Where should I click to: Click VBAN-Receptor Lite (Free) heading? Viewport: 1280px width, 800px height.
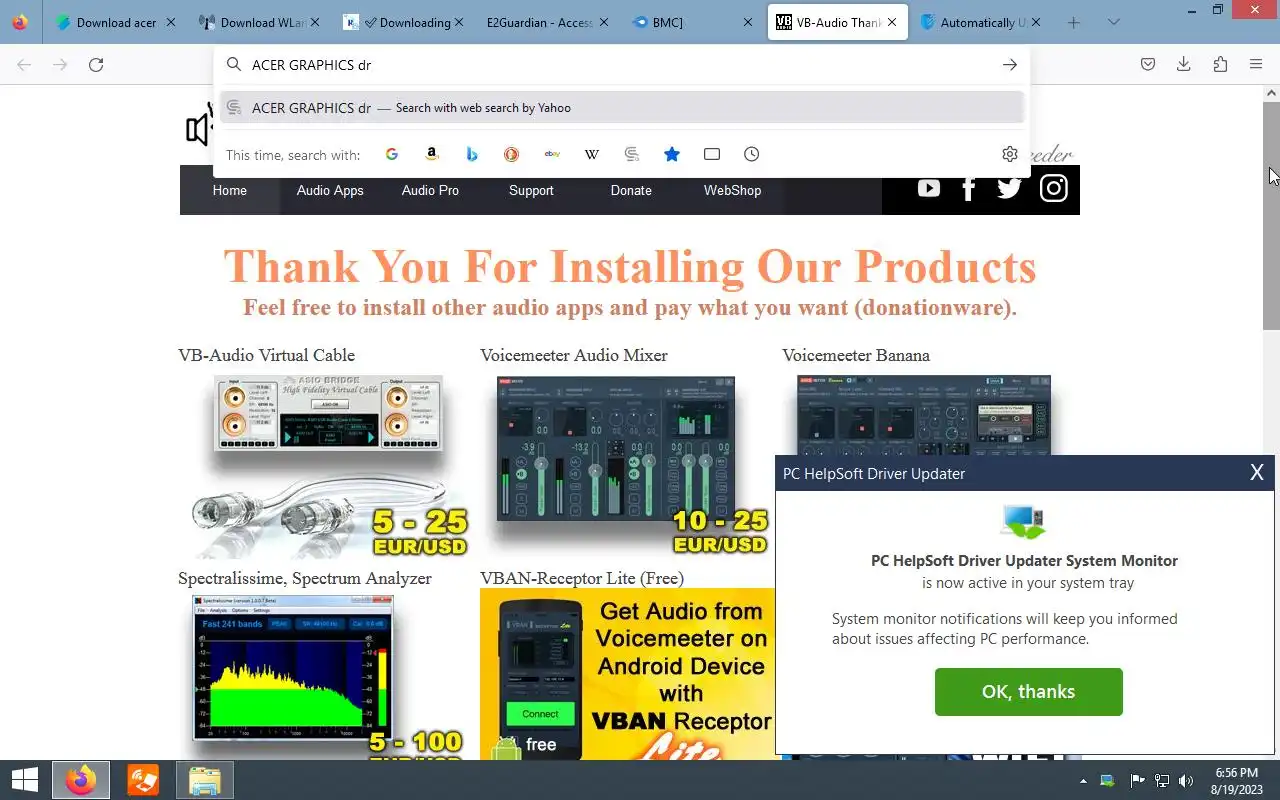pyautogui.click(x=582, y=578)
